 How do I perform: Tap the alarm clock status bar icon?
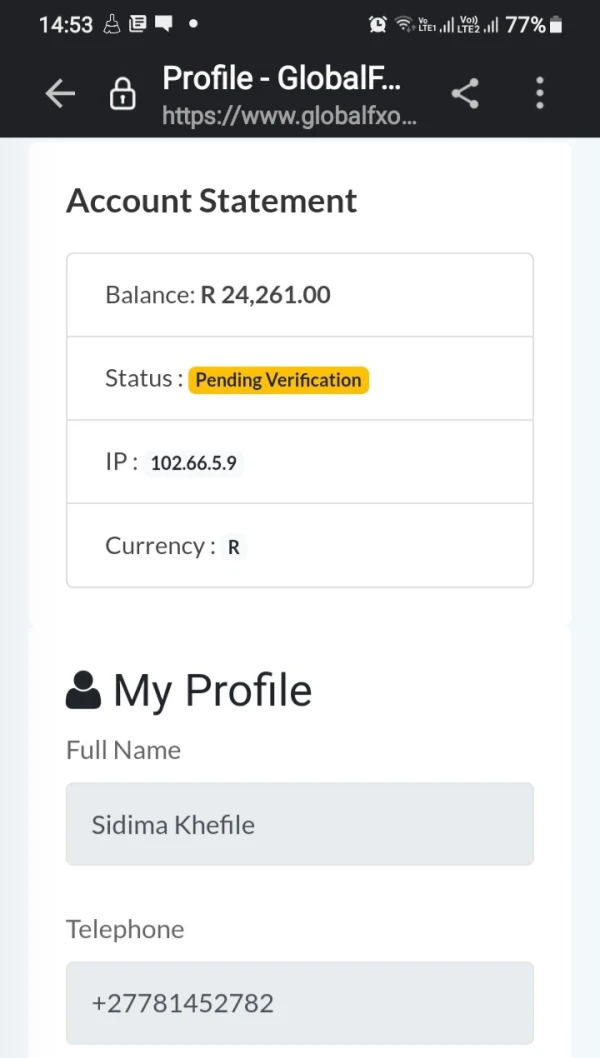tap(378, 25)
